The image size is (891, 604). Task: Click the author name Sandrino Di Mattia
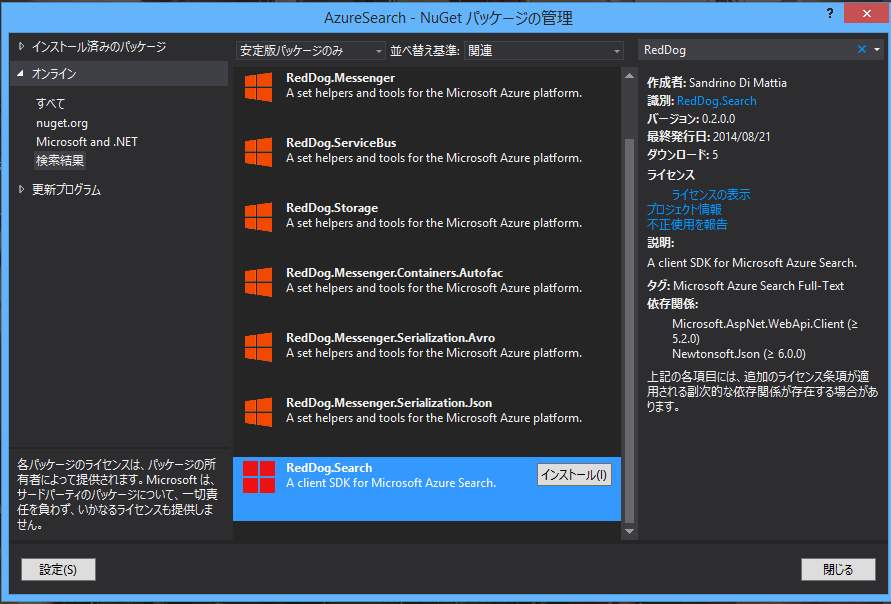pos(738,82)
